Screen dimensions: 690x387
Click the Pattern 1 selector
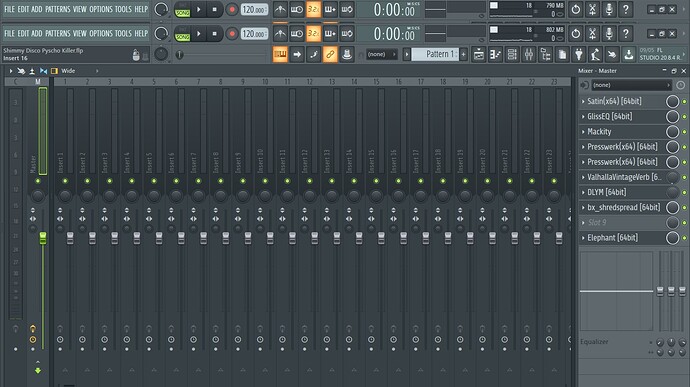tap(435, 55)
